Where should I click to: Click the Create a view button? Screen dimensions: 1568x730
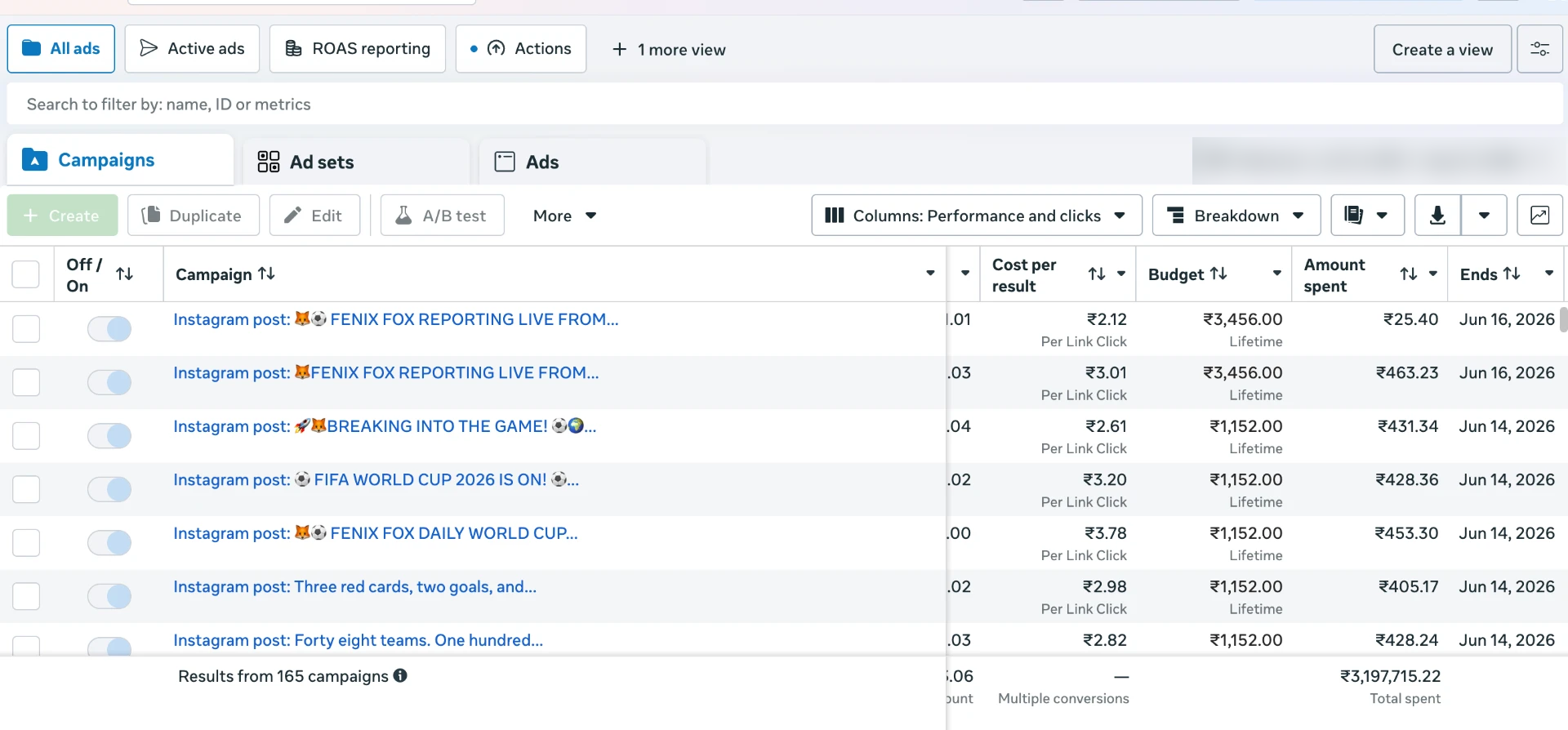click(1442, 49)
